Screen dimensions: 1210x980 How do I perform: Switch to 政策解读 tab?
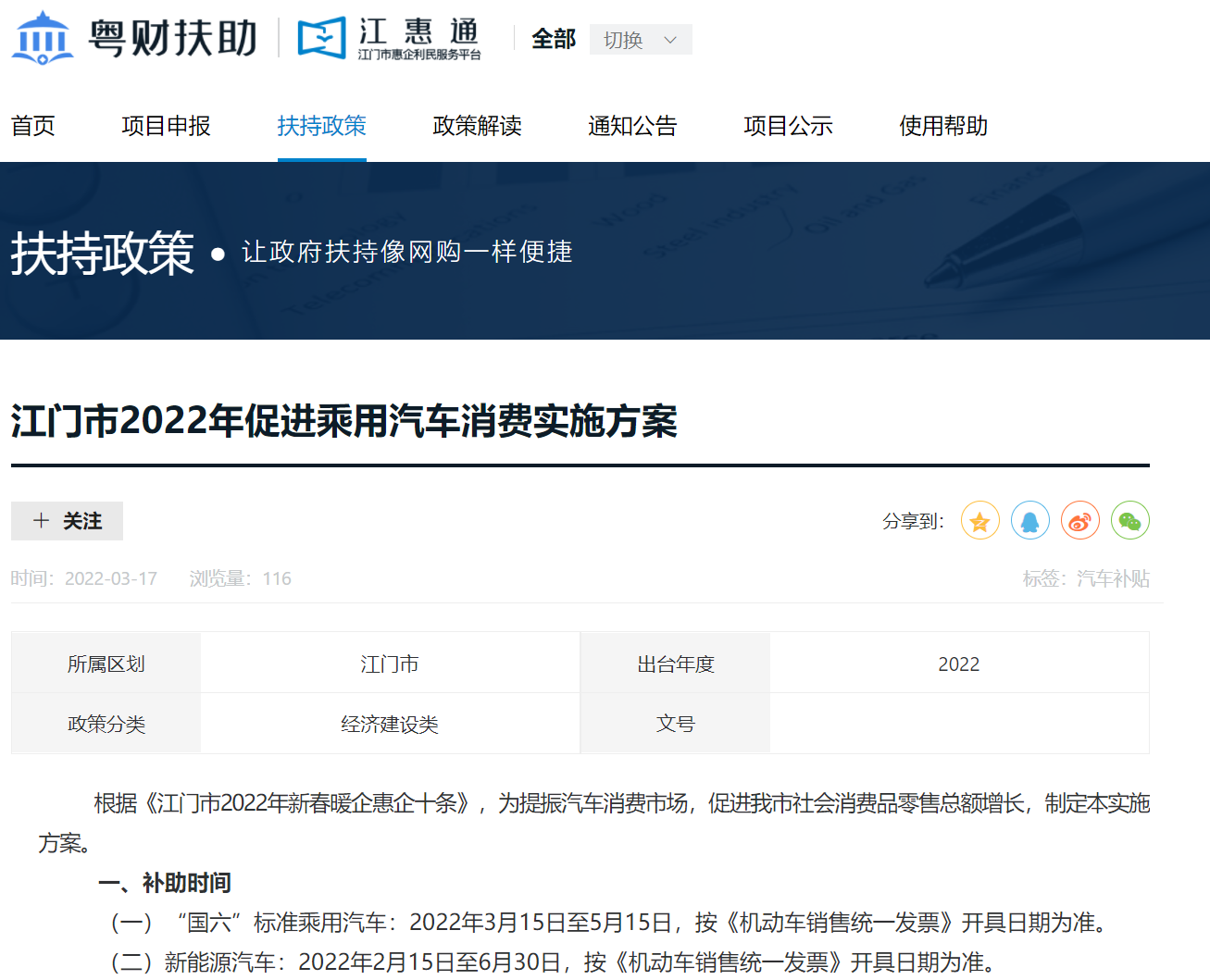tap(478, 126)
